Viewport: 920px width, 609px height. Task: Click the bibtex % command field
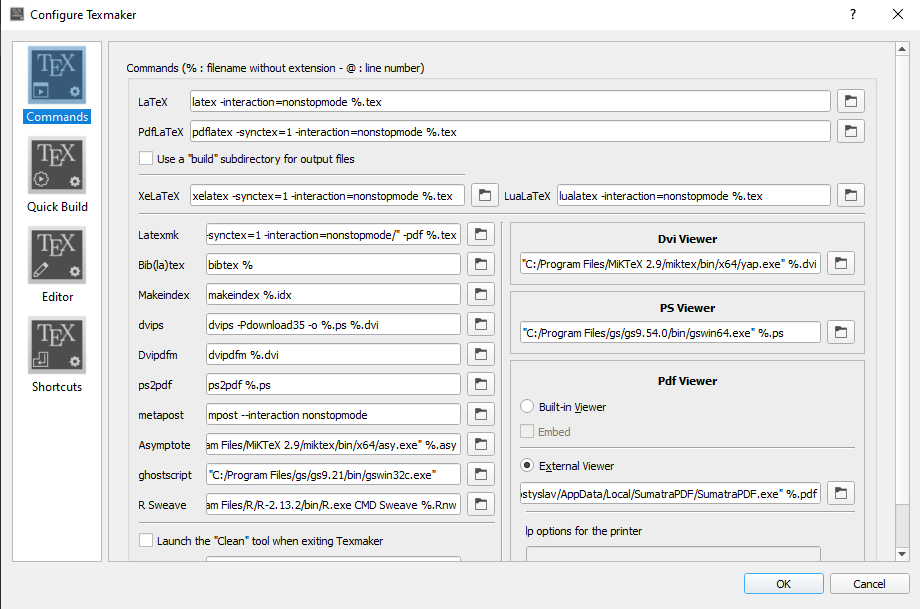tap(333, 265)
